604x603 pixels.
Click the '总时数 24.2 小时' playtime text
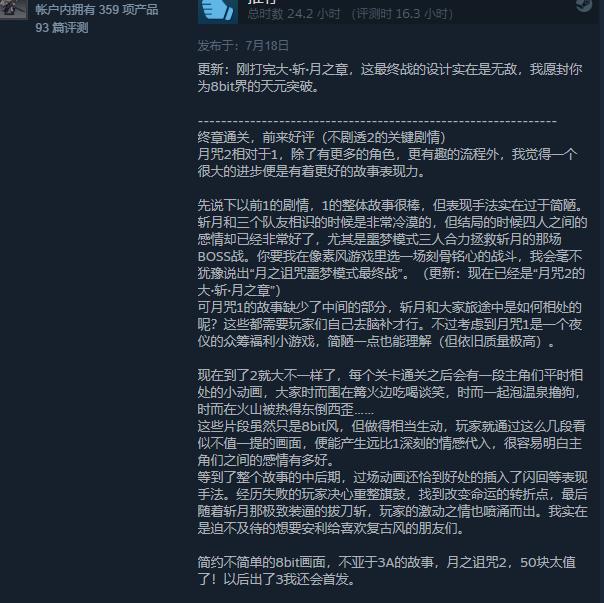pyautogui.click(x=294, y=14)
